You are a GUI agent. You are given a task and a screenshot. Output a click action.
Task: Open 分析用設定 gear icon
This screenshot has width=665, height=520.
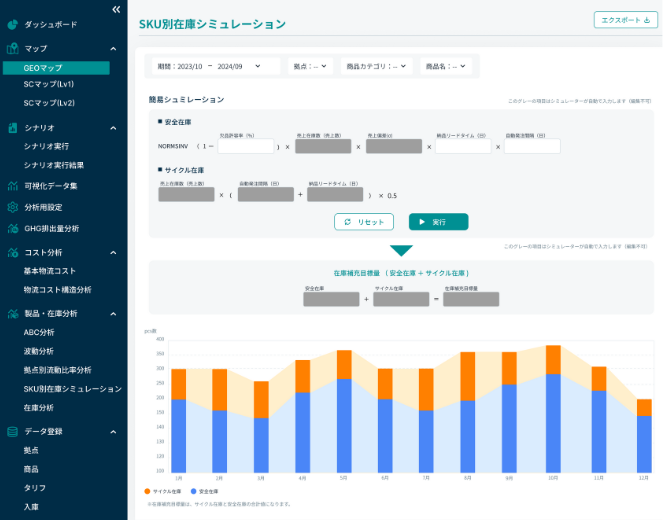point(13,207)
